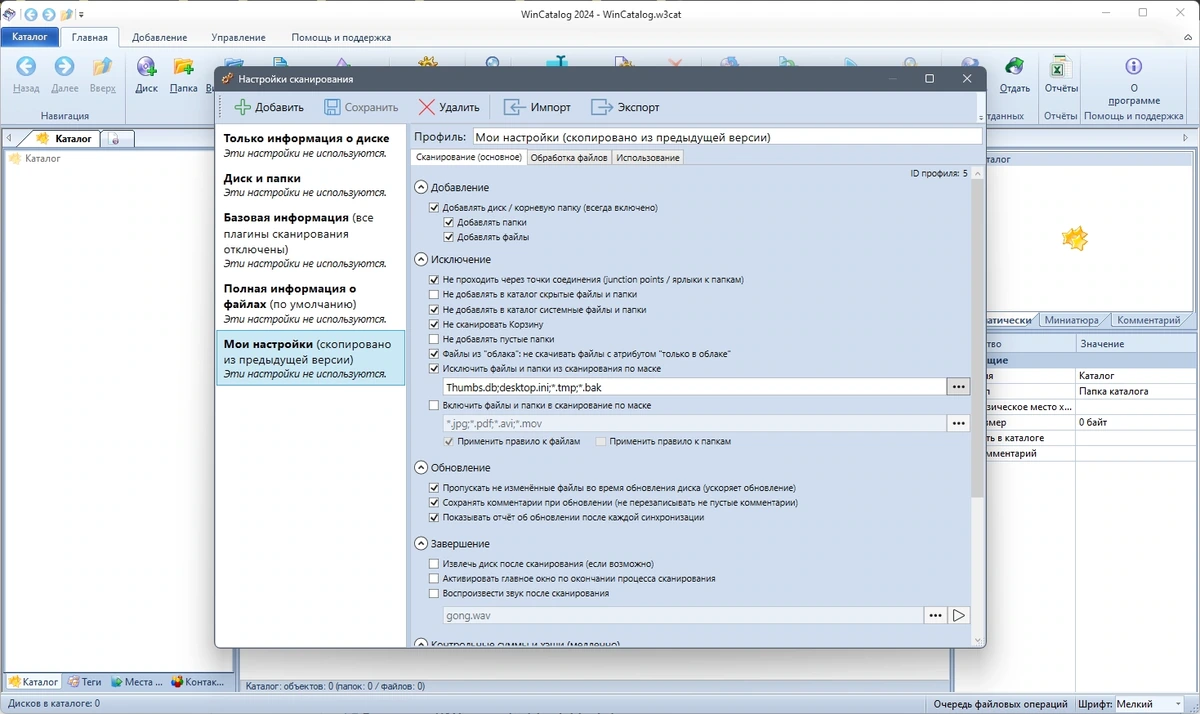
Task: Click the Теги tab at bottom panel
Action: coord(84,682)
